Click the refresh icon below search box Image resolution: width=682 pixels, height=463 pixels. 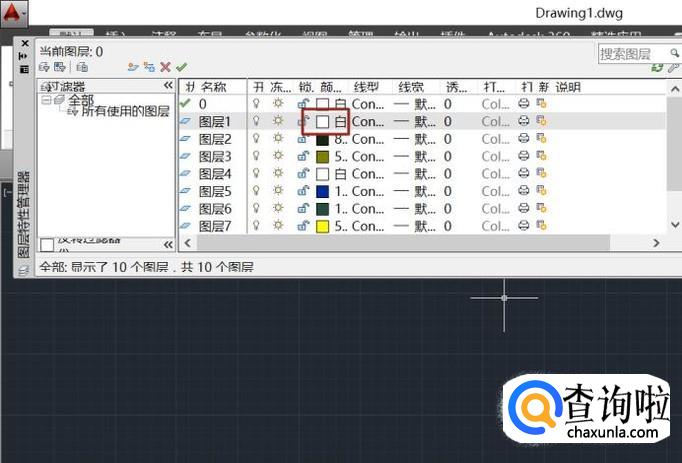[x=657, y=67]
